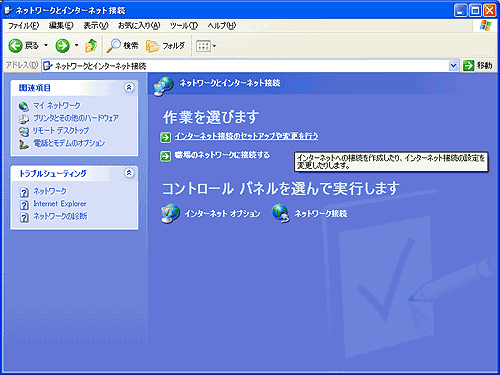Image resolution: width=500 pixels, height=375 pixels.
Task: Open インターネット オプション control panel
Action: [x=222, y=214]
